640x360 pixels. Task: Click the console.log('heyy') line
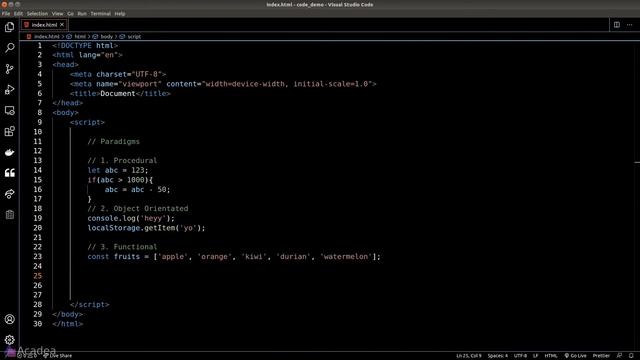(x=131, y=218)
